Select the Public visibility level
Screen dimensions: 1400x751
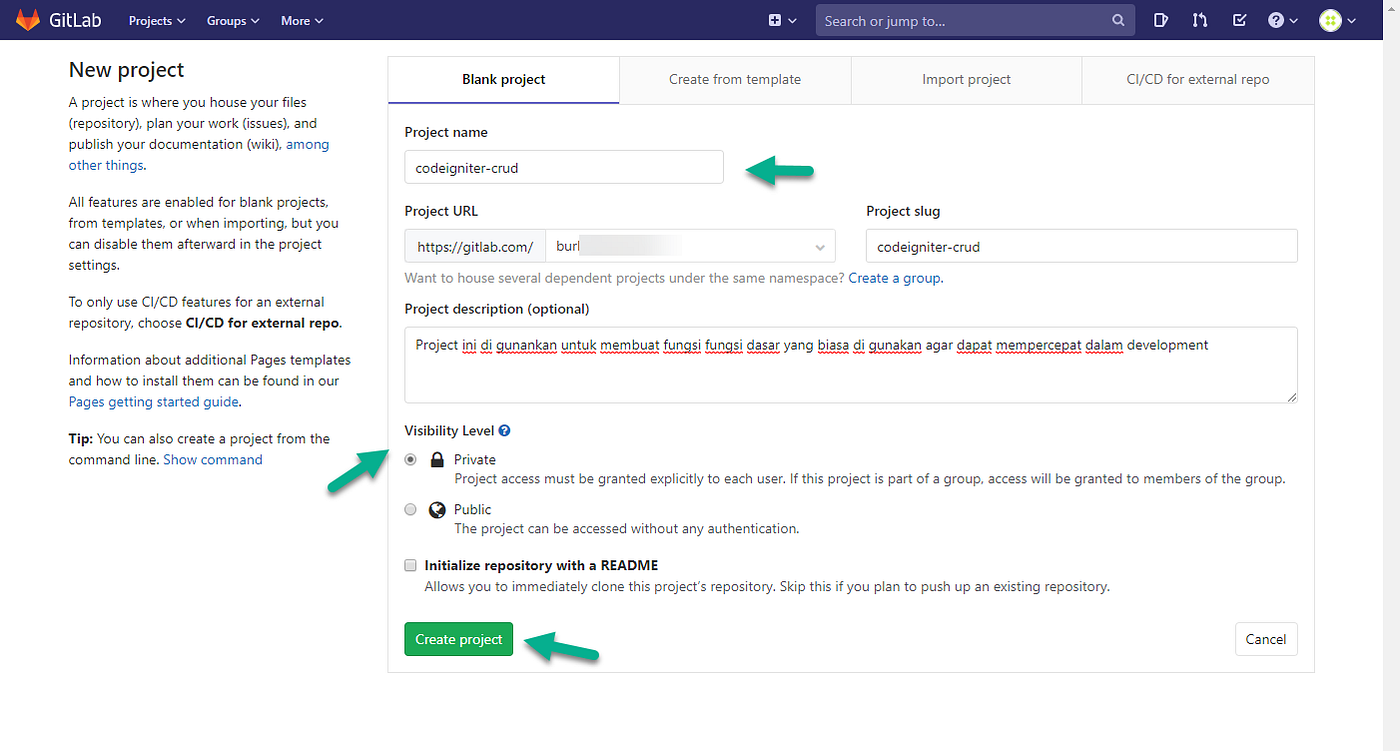[x=410, y=509]
